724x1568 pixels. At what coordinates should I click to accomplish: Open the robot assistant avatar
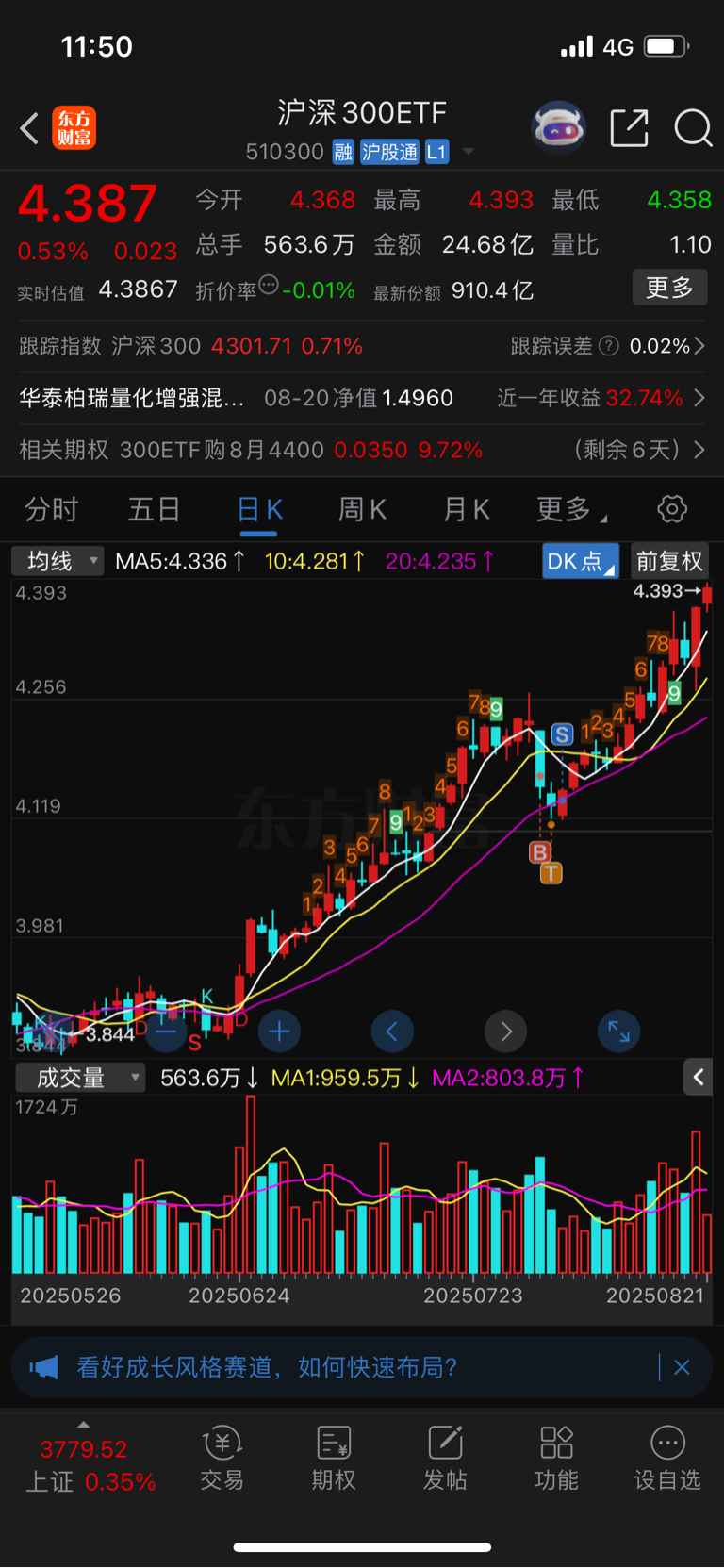(x=559, y=127)
